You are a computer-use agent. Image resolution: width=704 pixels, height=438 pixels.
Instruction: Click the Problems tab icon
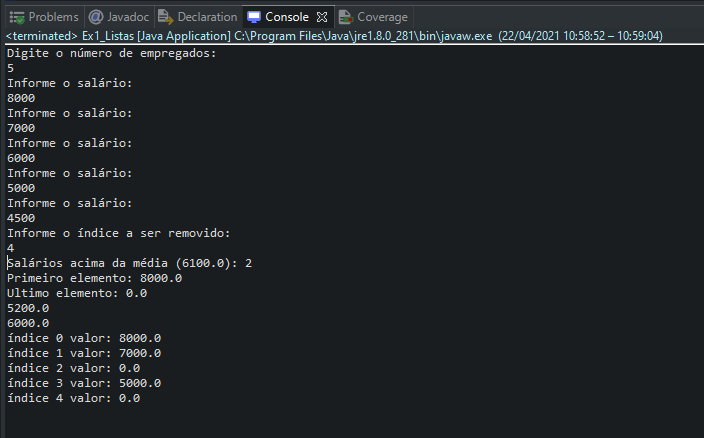[17, 17]
